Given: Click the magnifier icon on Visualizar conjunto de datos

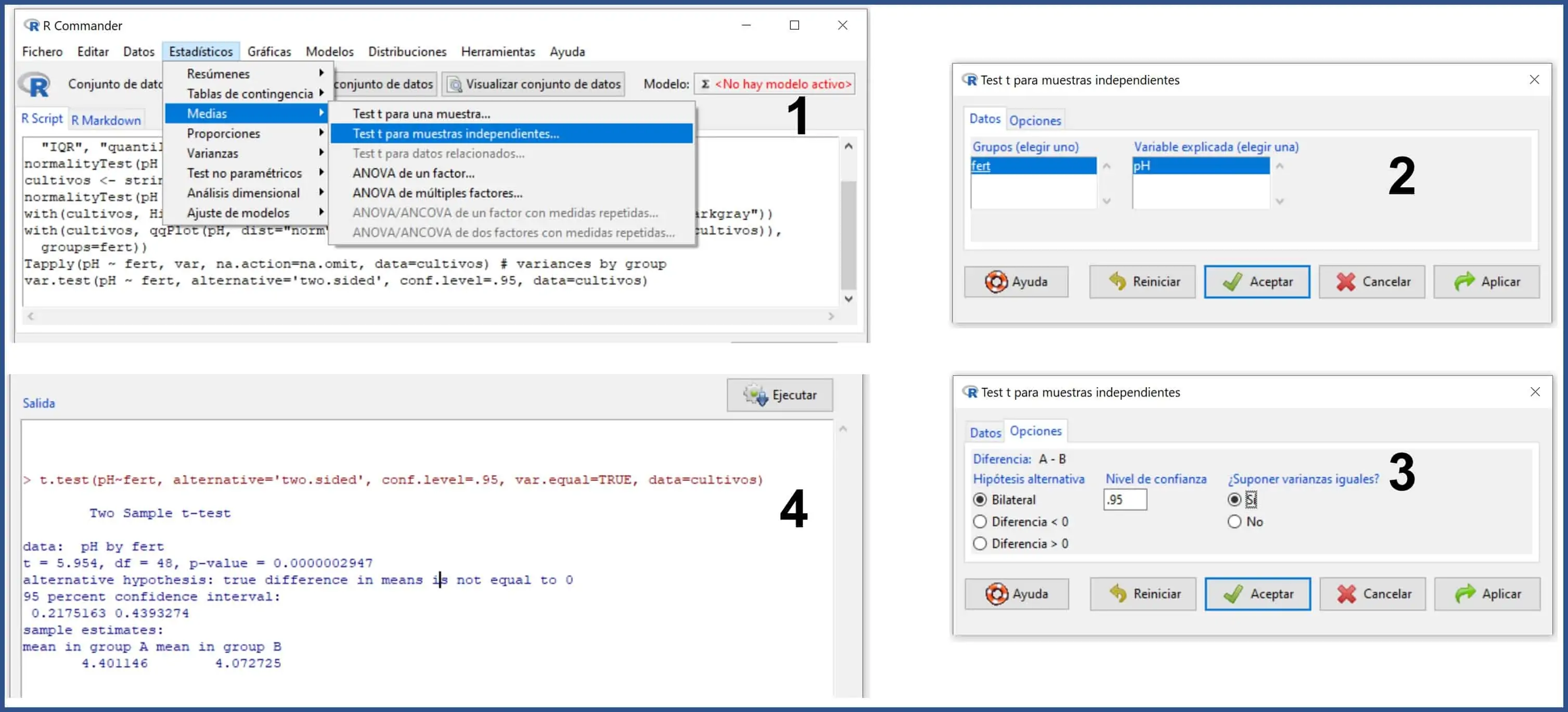Looking at the screenshot, I should 455,84.
